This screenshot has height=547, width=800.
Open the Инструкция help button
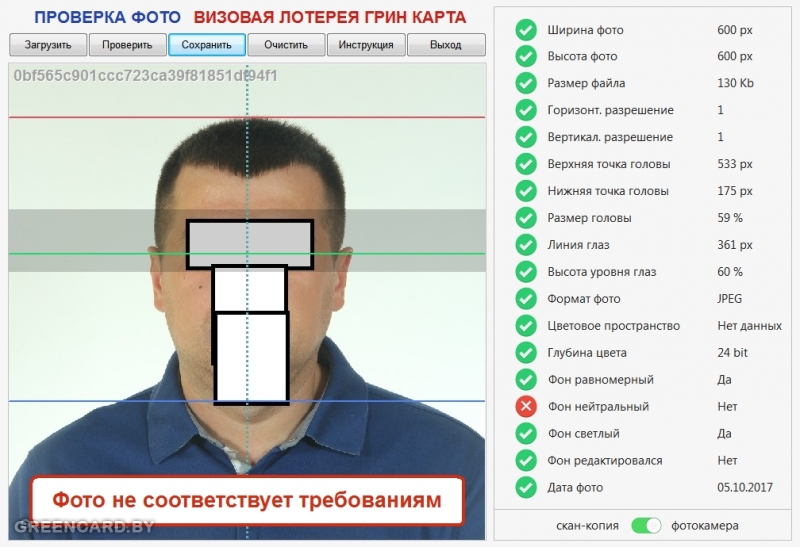tap(366, 45)
